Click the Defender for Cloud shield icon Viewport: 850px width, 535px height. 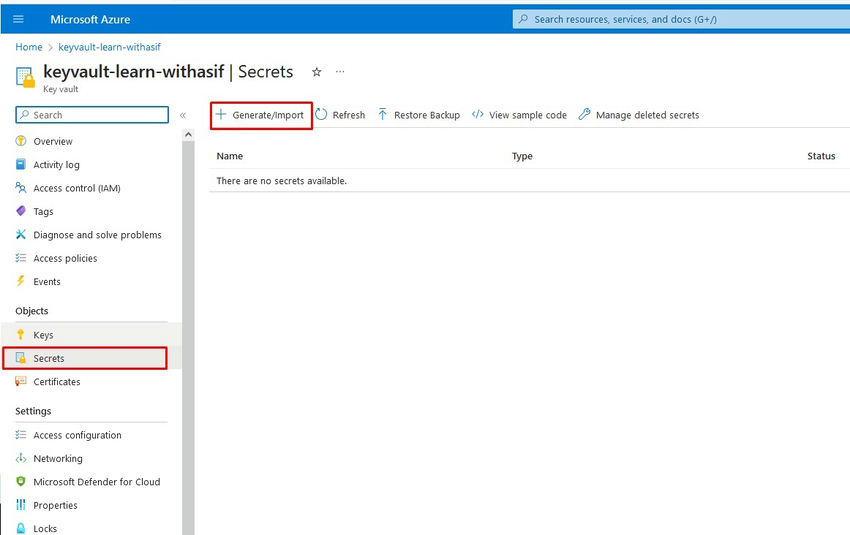click(21, 481)
